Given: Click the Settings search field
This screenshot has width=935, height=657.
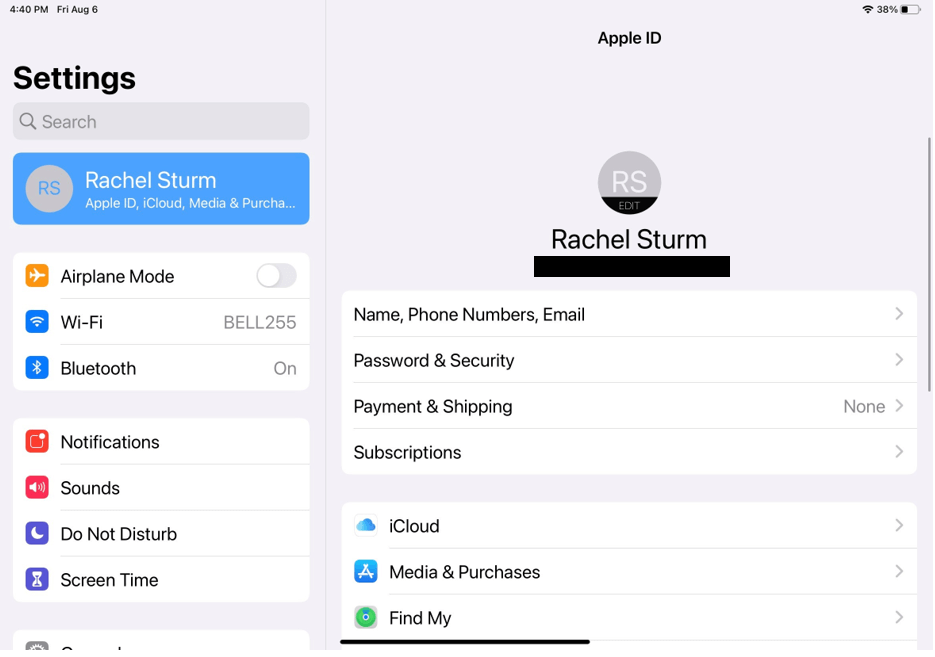Looking at the screenshot, I should point(161,122).
